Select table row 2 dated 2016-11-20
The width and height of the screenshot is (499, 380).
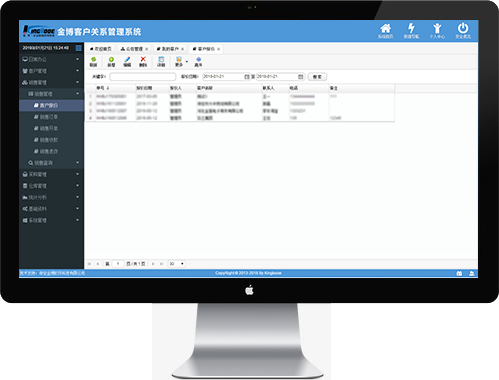point(240,104)
